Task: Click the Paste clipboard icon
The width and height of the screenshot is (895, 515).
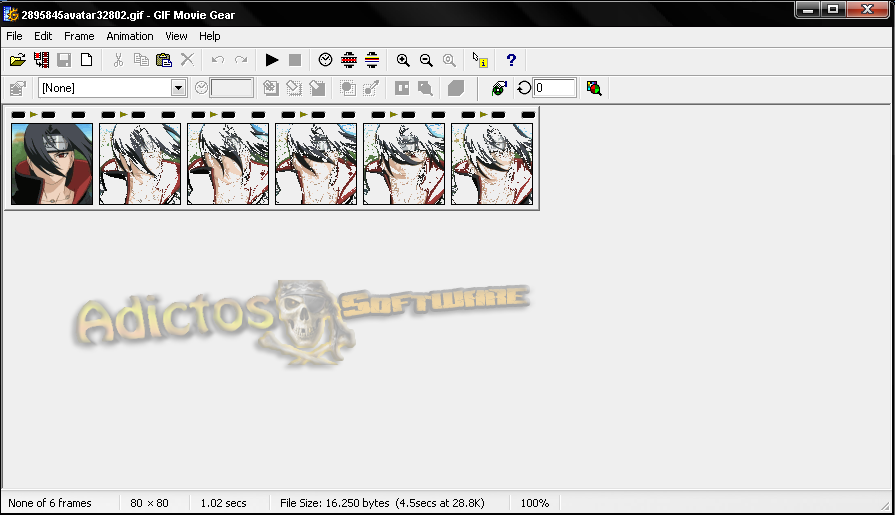Action: 164,60
